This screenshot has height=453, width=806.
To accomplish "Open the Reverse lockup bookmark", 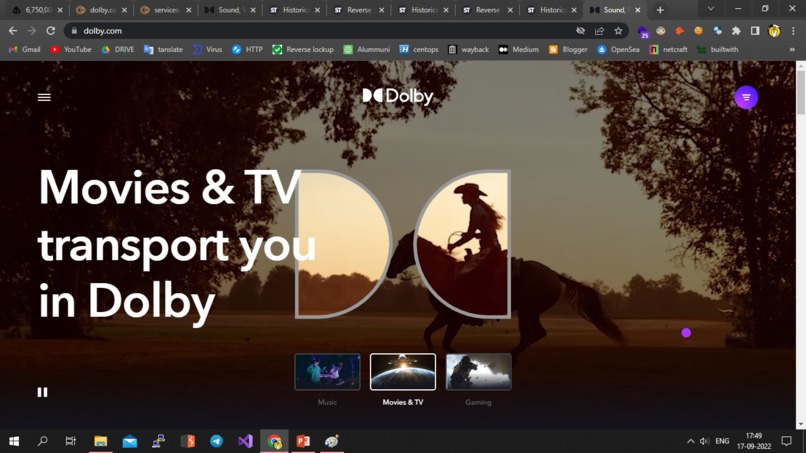I will point(303,49).
